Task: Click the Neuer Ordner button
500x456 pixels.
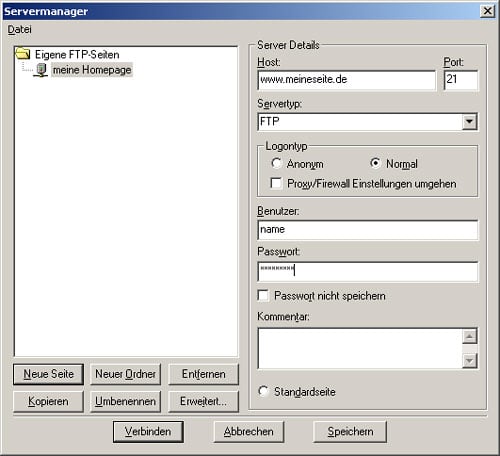Action: point(125,374)
